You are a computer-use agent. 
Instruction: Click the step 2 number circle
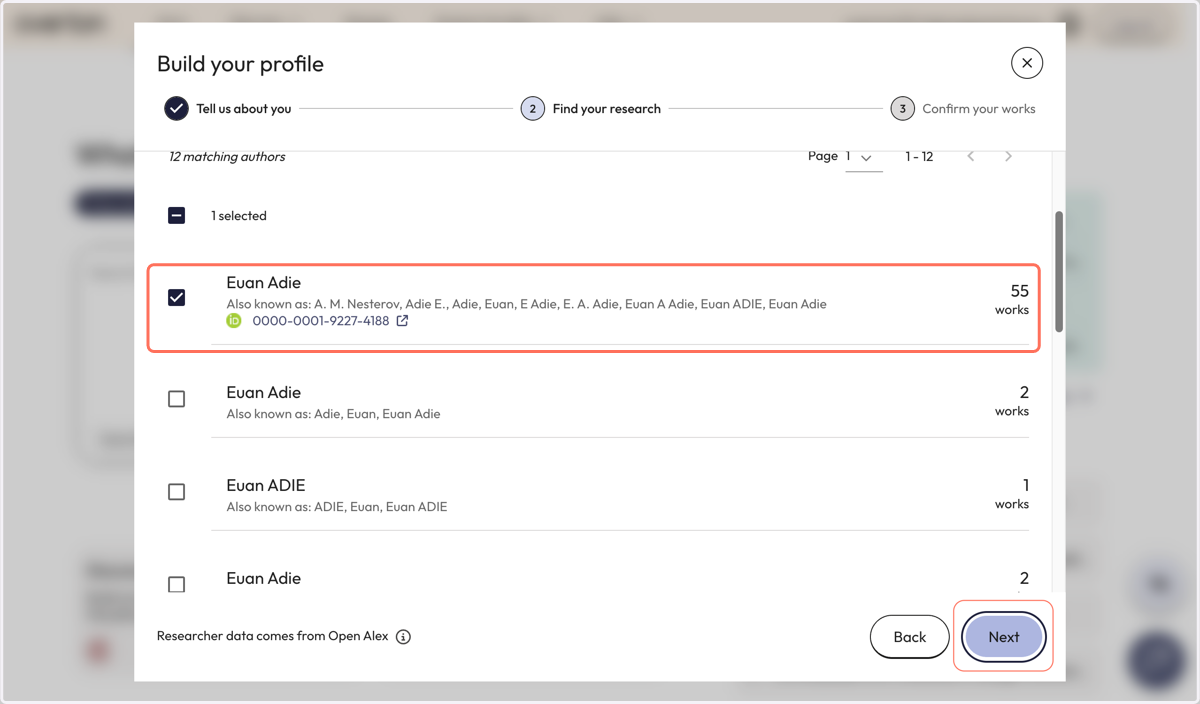533,109
